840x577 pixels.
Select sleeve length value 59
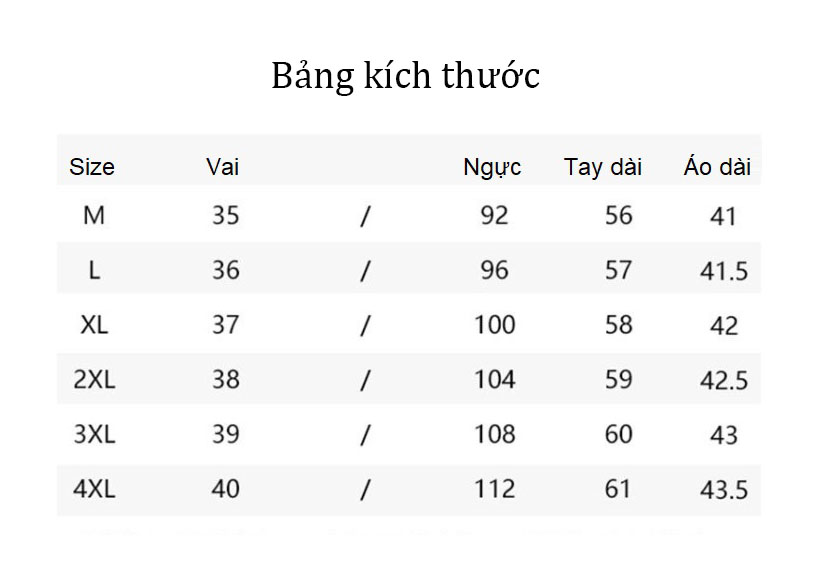click(x=619, y=380)
